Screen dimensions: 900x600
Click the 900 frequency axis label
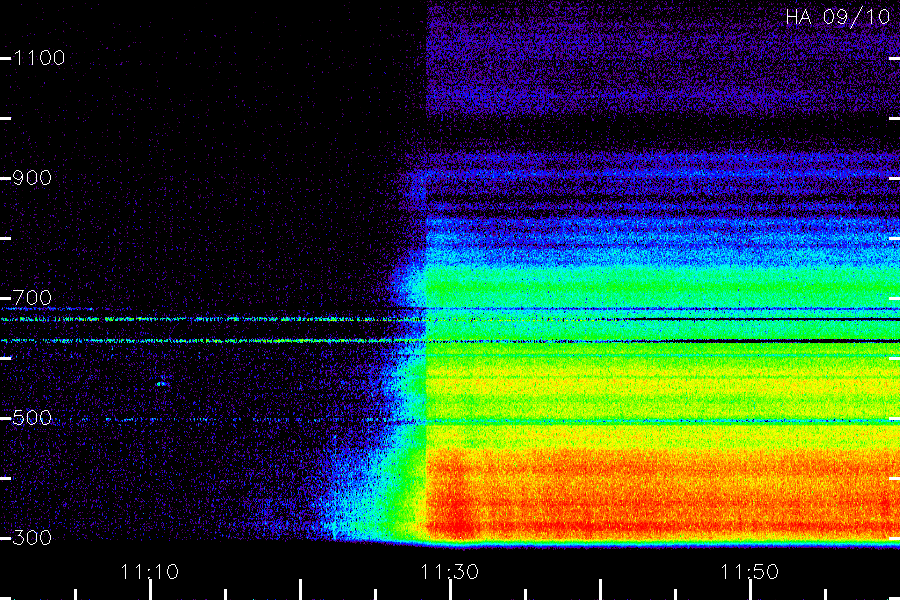[x=32, y=178]
